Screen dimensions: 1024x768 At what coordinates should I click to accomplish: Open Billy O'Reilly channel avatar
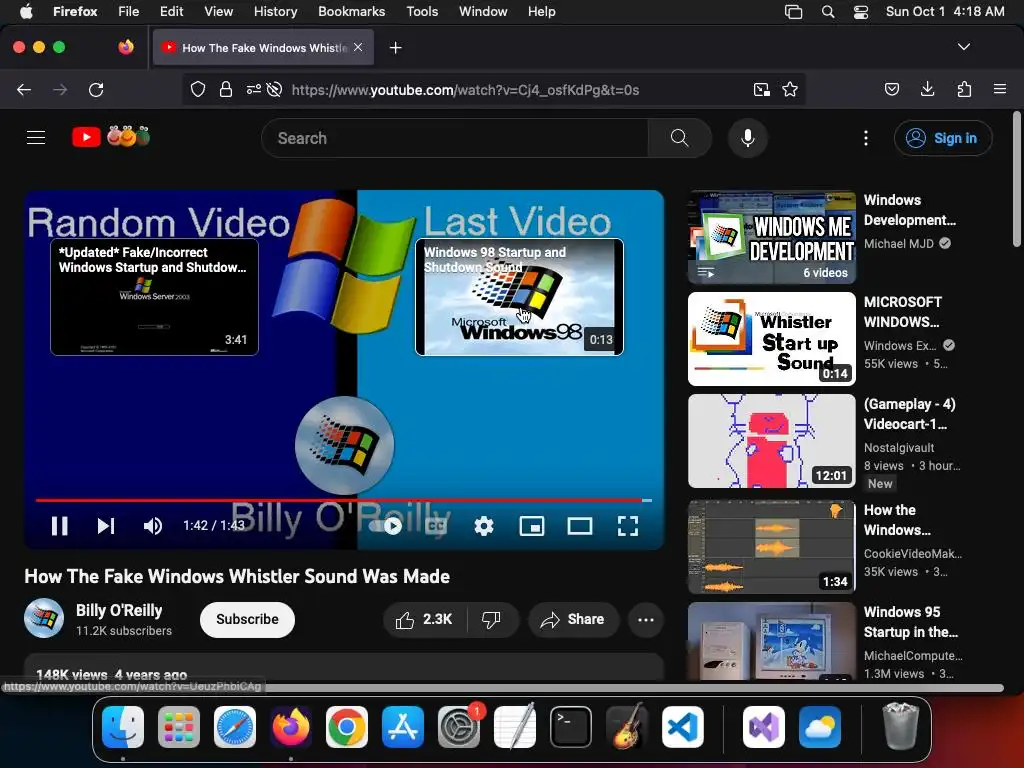[x=44, y=618]
